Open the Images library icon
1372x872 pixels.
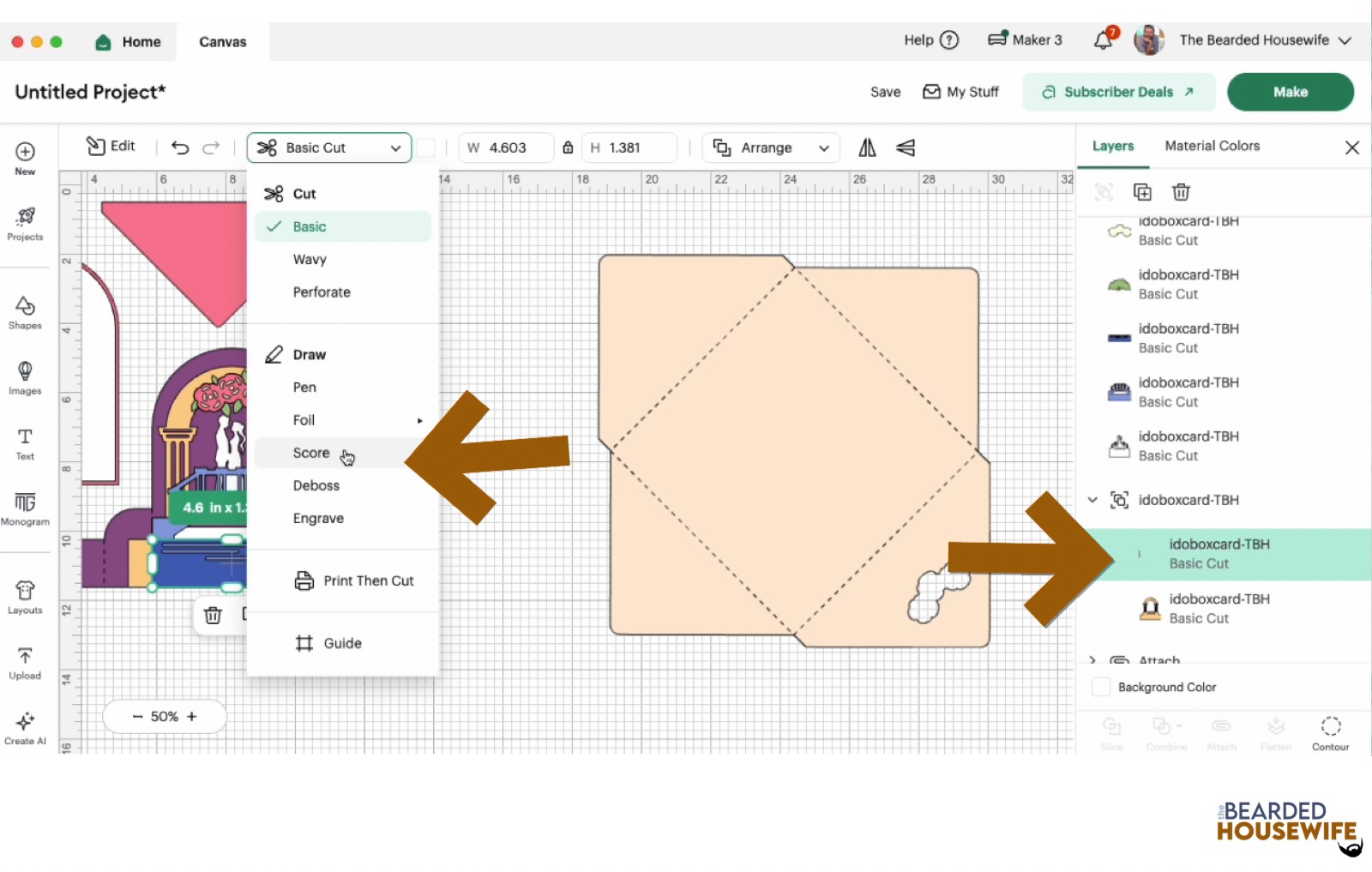(25, 377)
